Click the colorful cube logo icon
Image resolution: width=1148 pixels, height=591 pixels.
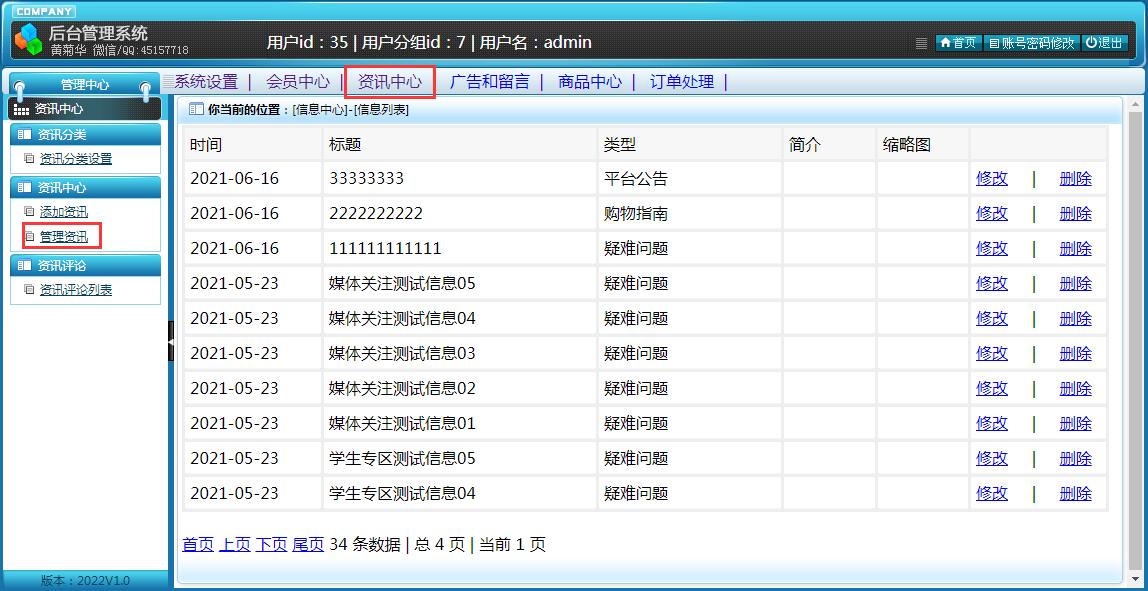[29, 39]
